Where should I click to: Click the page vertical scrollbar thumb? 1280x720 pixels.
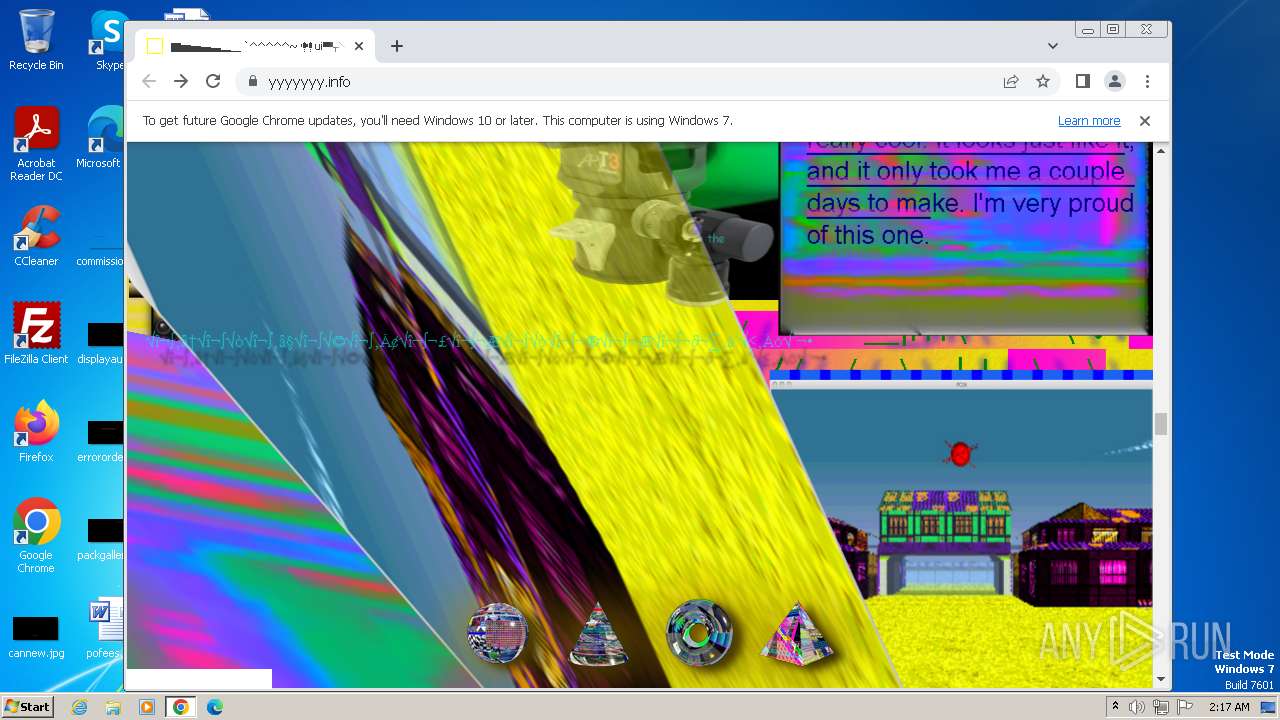1161,424
